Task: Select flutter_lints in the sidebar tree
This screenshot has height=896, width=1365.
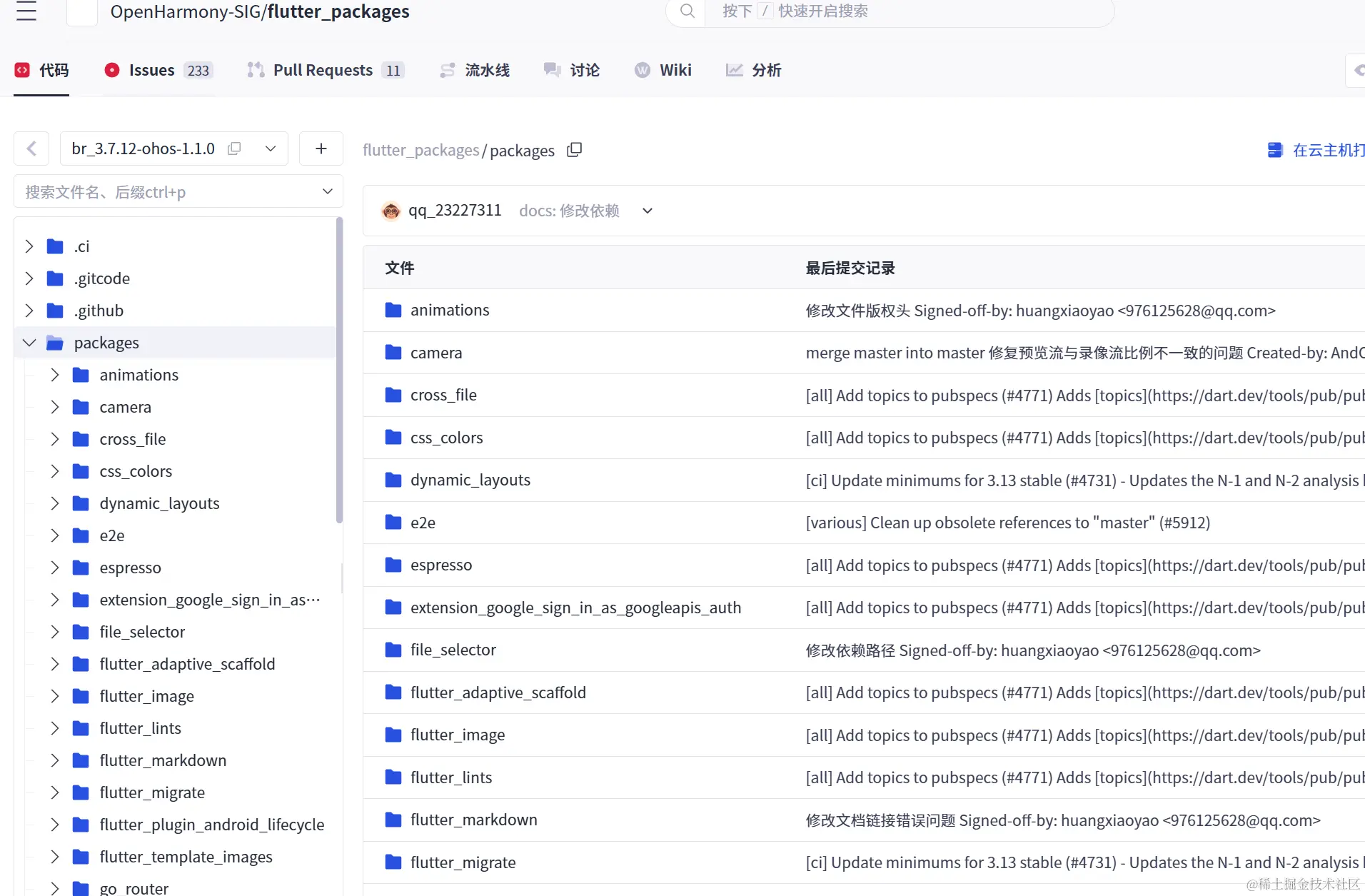Action: pyautogui.click(x=140, y=728)
